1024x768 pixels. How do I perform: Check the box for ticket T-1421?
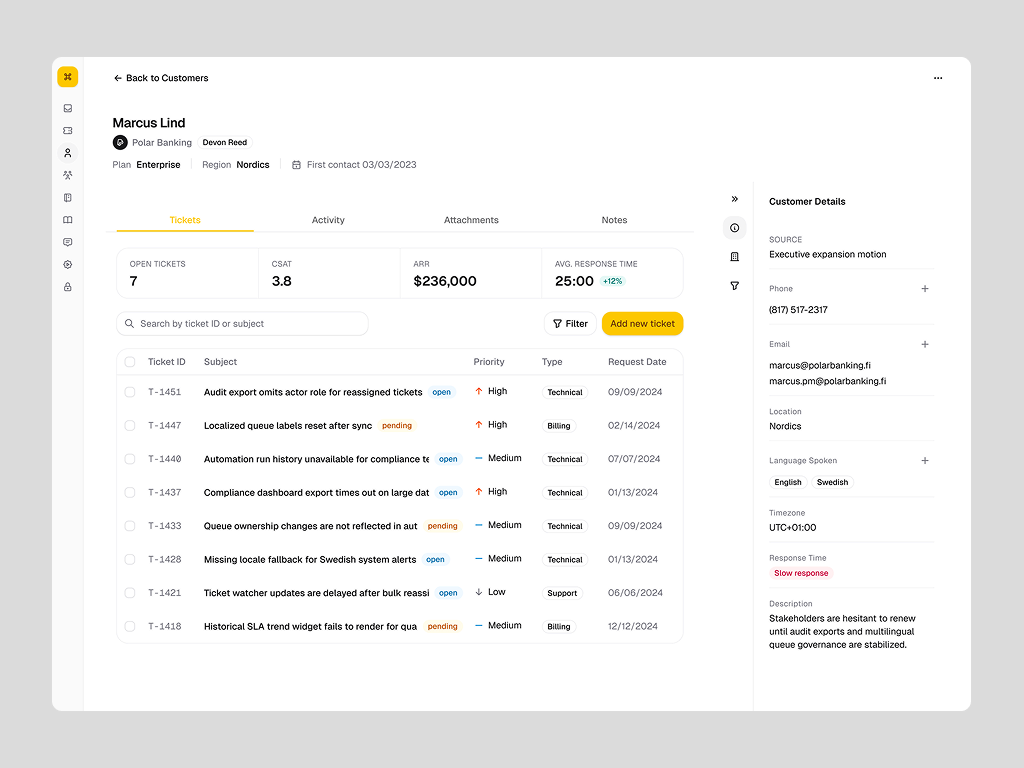[x=130, y=593]
